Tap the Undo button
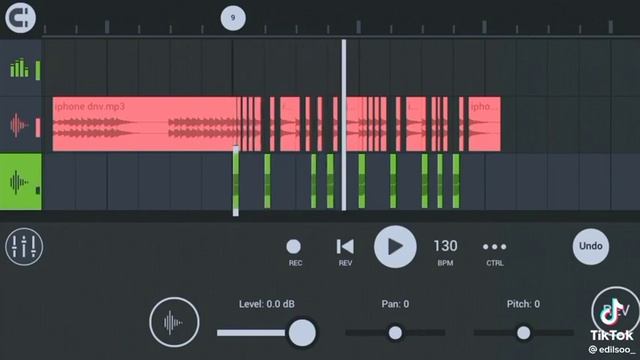640x360 pixels. [591, 246]
